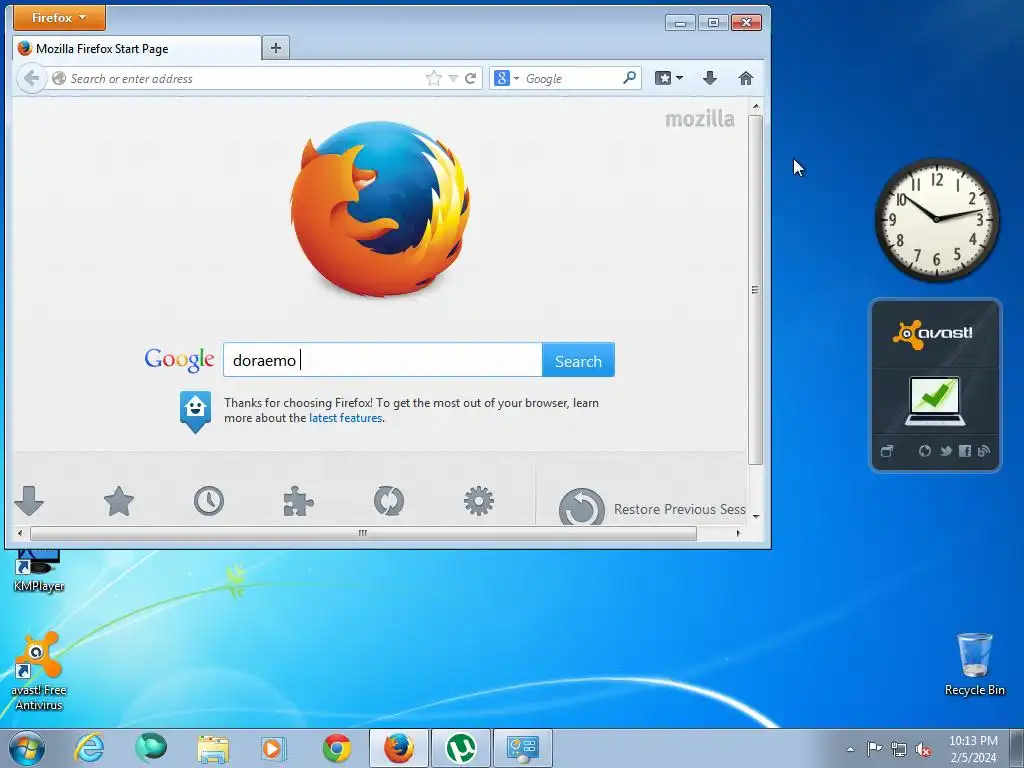Select the KMPlayer desktop shortcut
The image size is (1024, 768).
[39, 572]
